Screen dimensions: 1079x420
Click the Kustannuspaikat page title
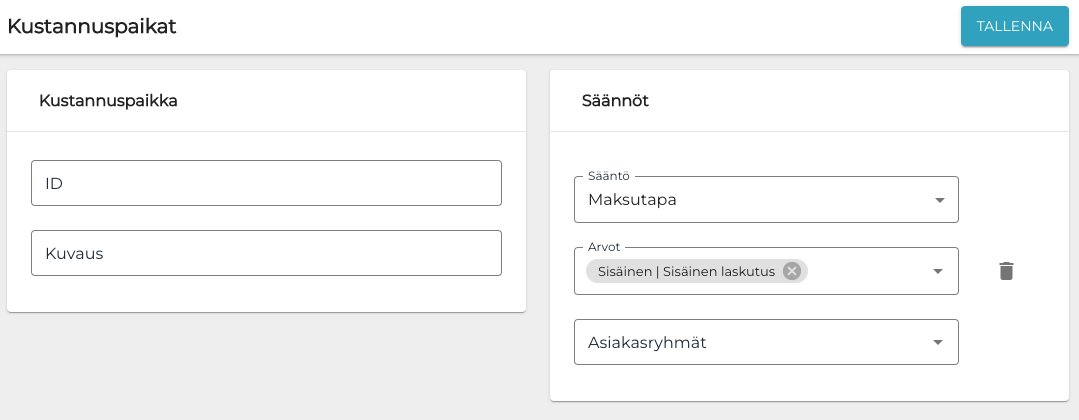click(x=92, y=26)
